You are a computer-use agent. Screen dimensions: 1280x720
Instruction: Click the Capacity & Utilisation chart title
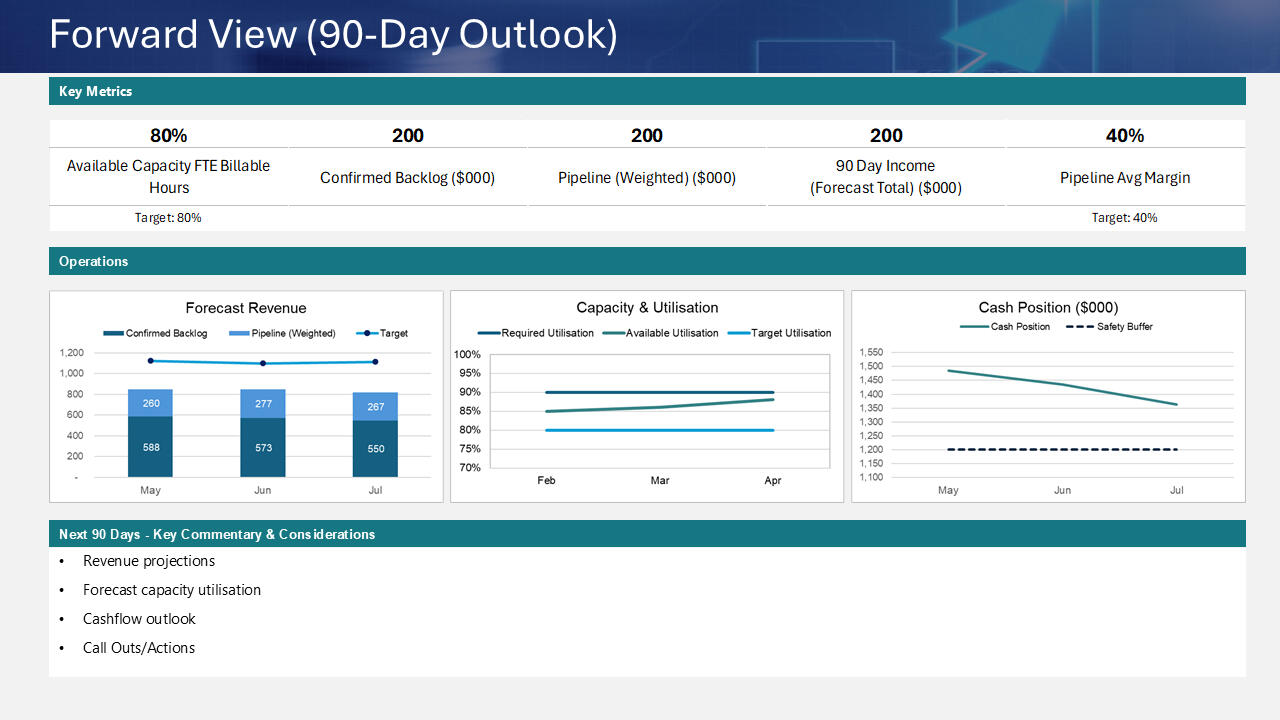[647, 308]
